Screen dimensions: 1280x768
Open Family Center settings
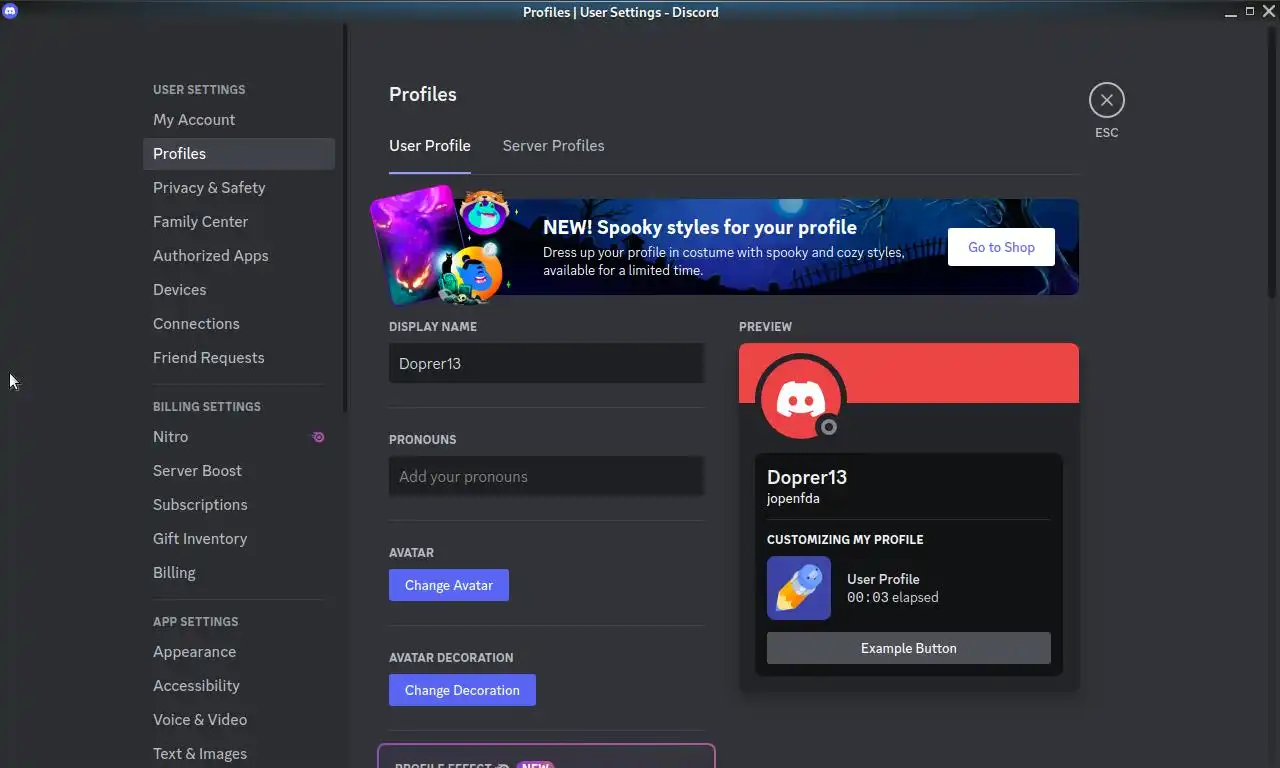pyautogui.click(x=238, y=222)
